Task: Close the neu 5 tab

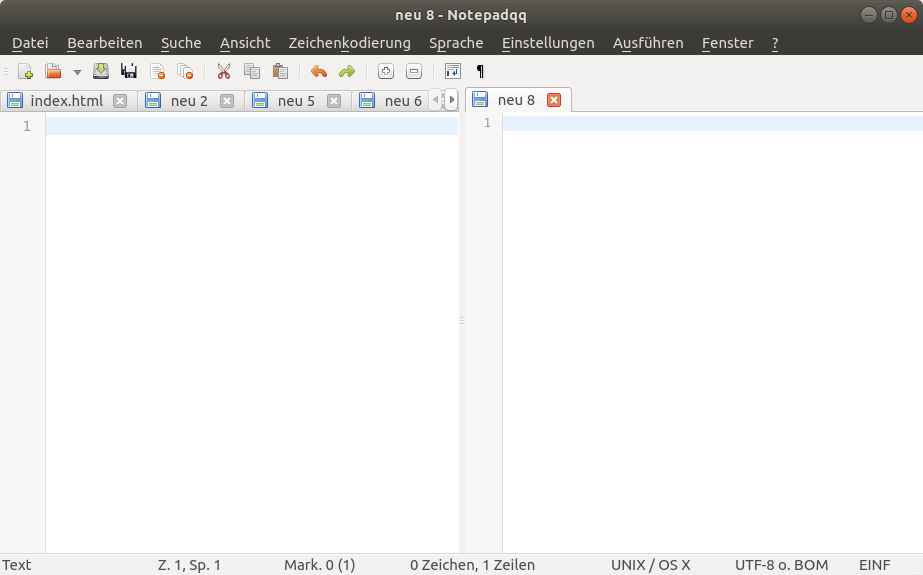Action: (x=334, y=101)
